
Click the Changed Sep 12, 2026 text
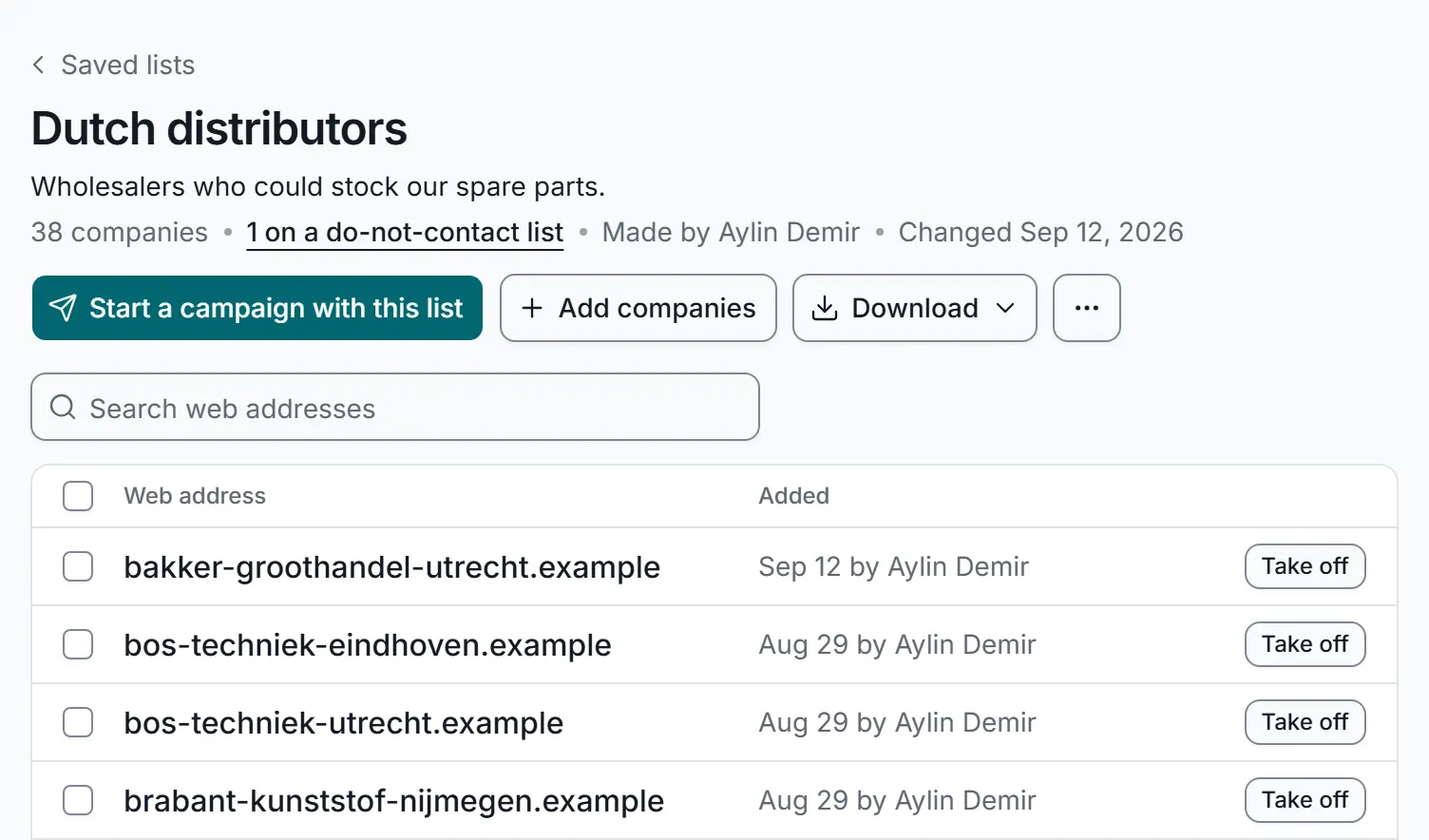(x=1041, y=233)
